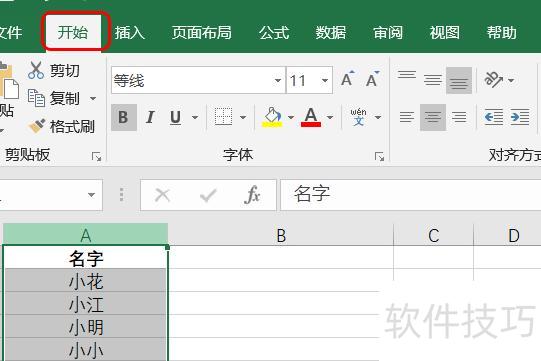Open font color dropdown arrow
Screen dimensions: 541x361
tap(330, 118)
